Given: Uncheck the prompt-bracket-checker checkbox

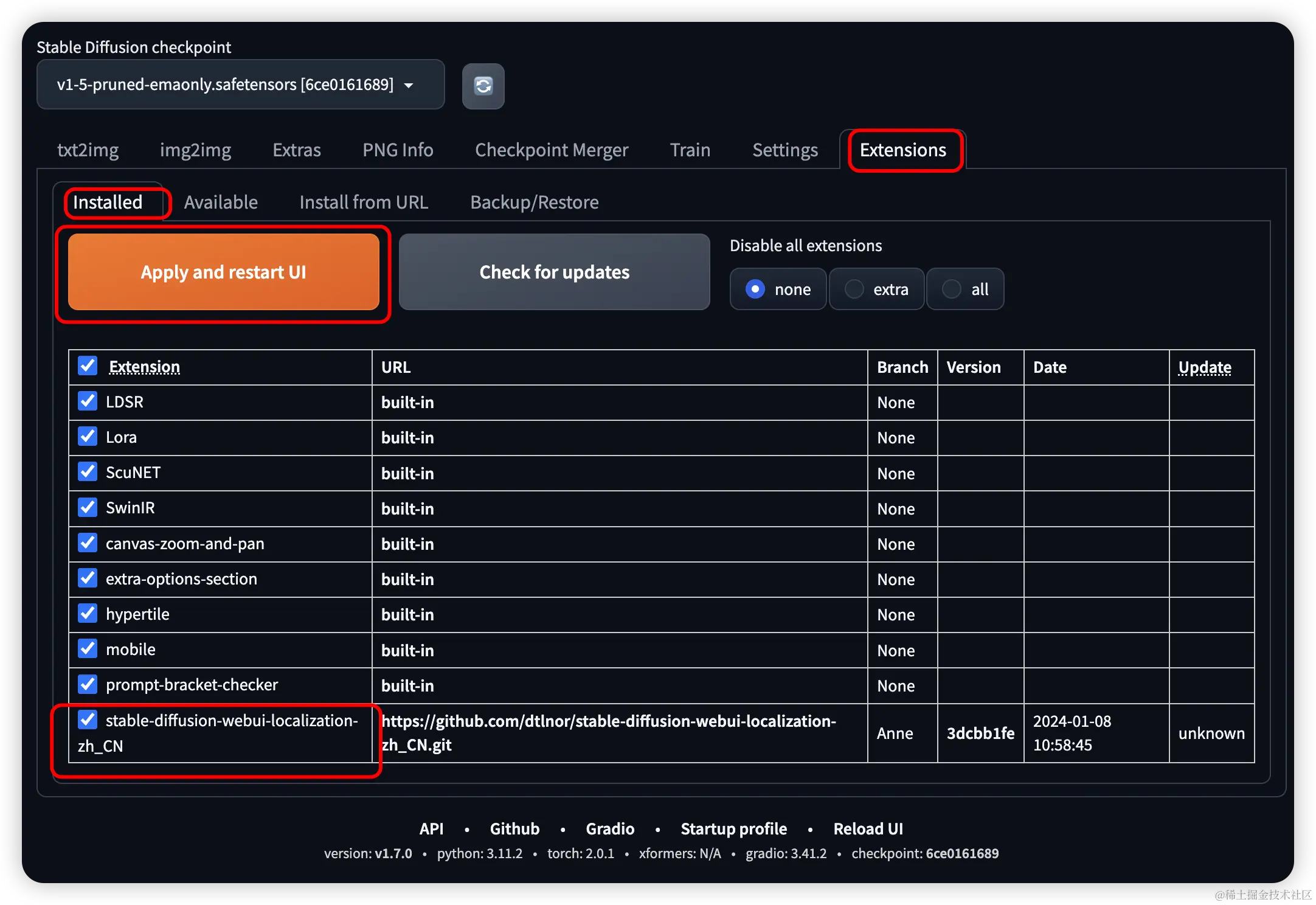Looking at the screenshot, I should [x=88, y=684].
